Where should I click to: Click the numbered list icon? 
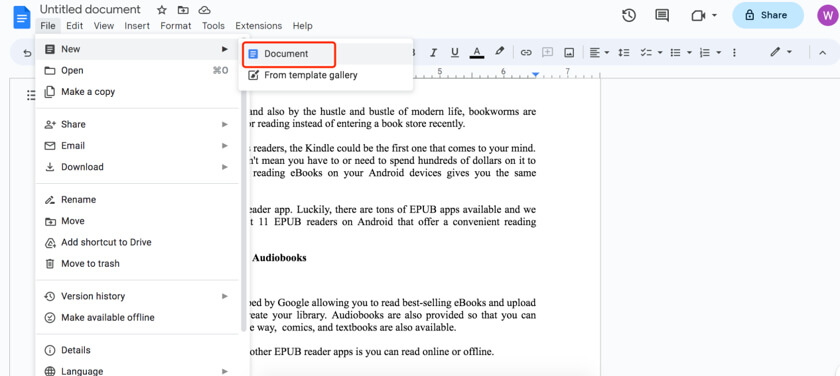click(x=705, y=52)
